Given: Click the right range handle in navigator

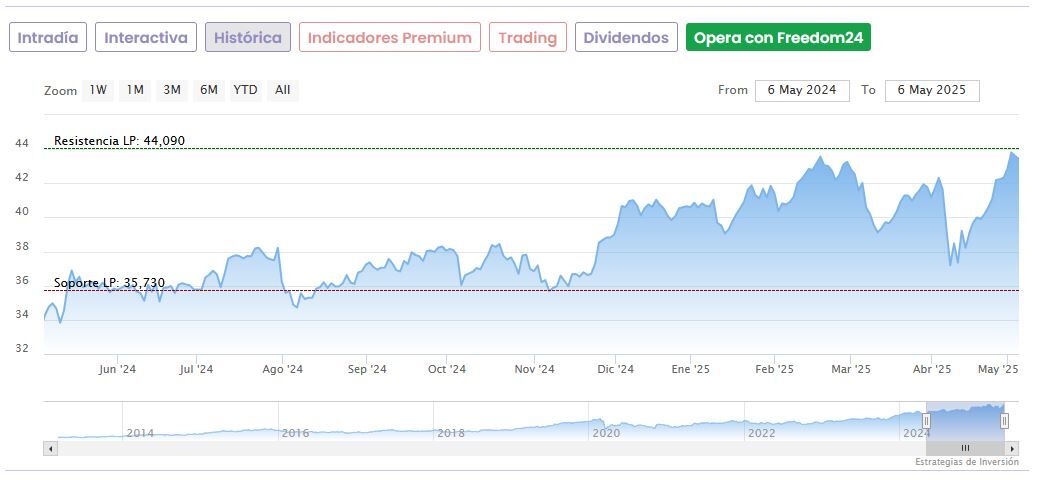Looking at the screenshot, I should pos(1005,421).
